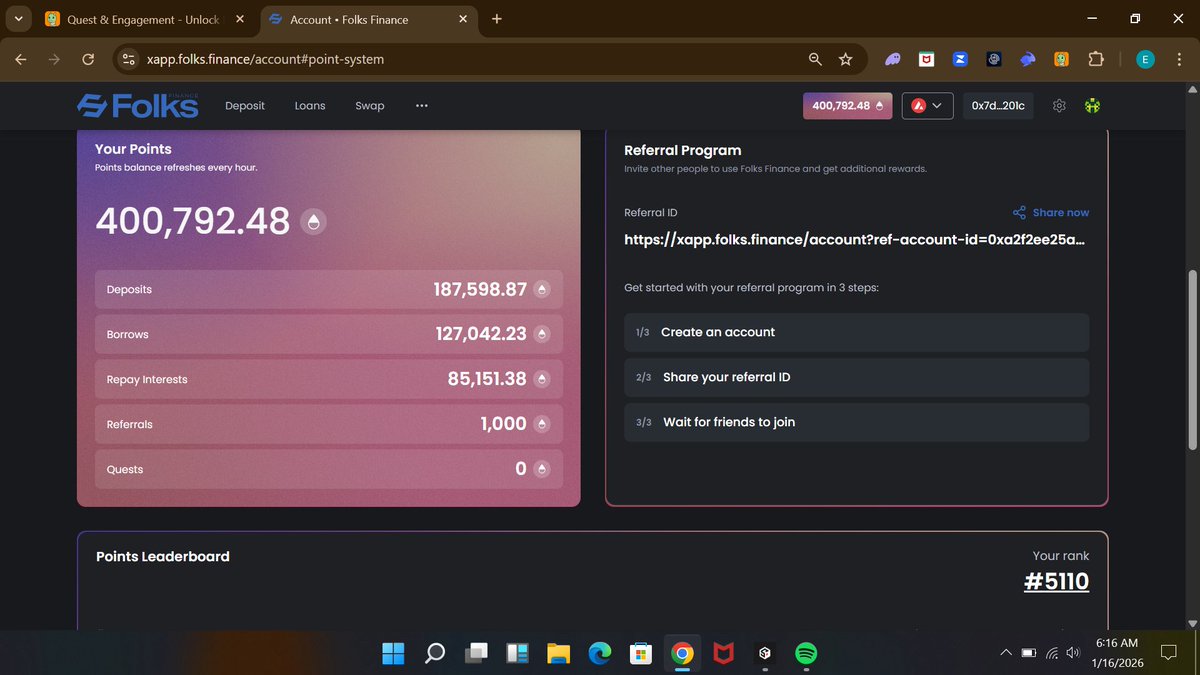Open the Avalanche network selector dropdown

point(927,106)
